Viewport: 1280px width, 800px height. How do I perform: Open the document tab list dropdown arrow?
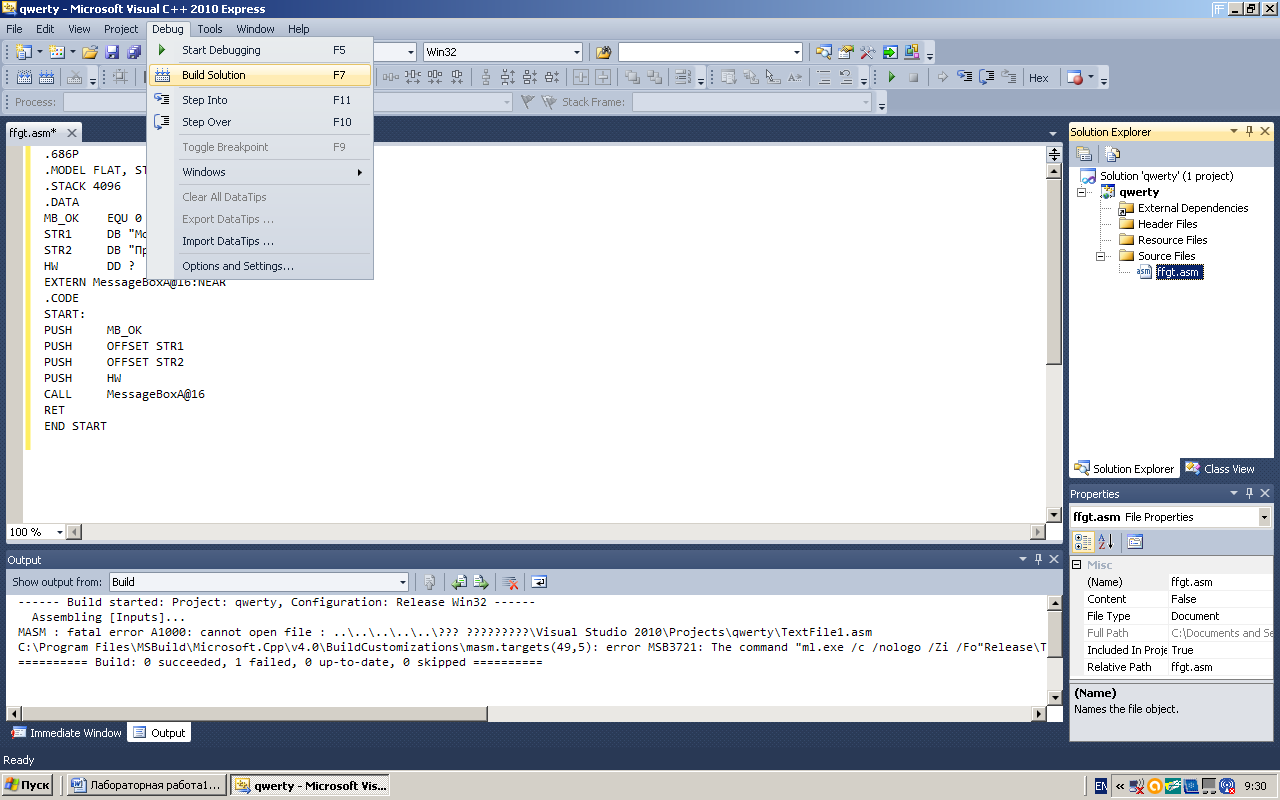1053,133
